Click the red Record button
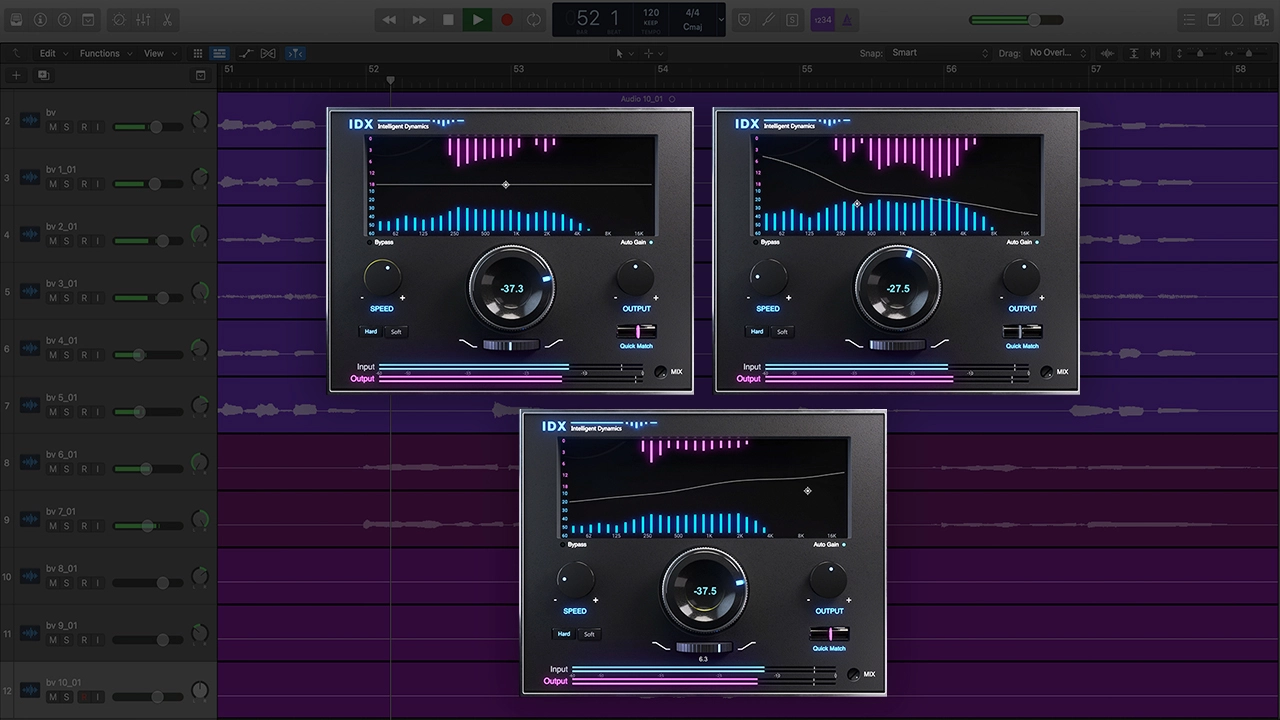 (x=506, y=19)
